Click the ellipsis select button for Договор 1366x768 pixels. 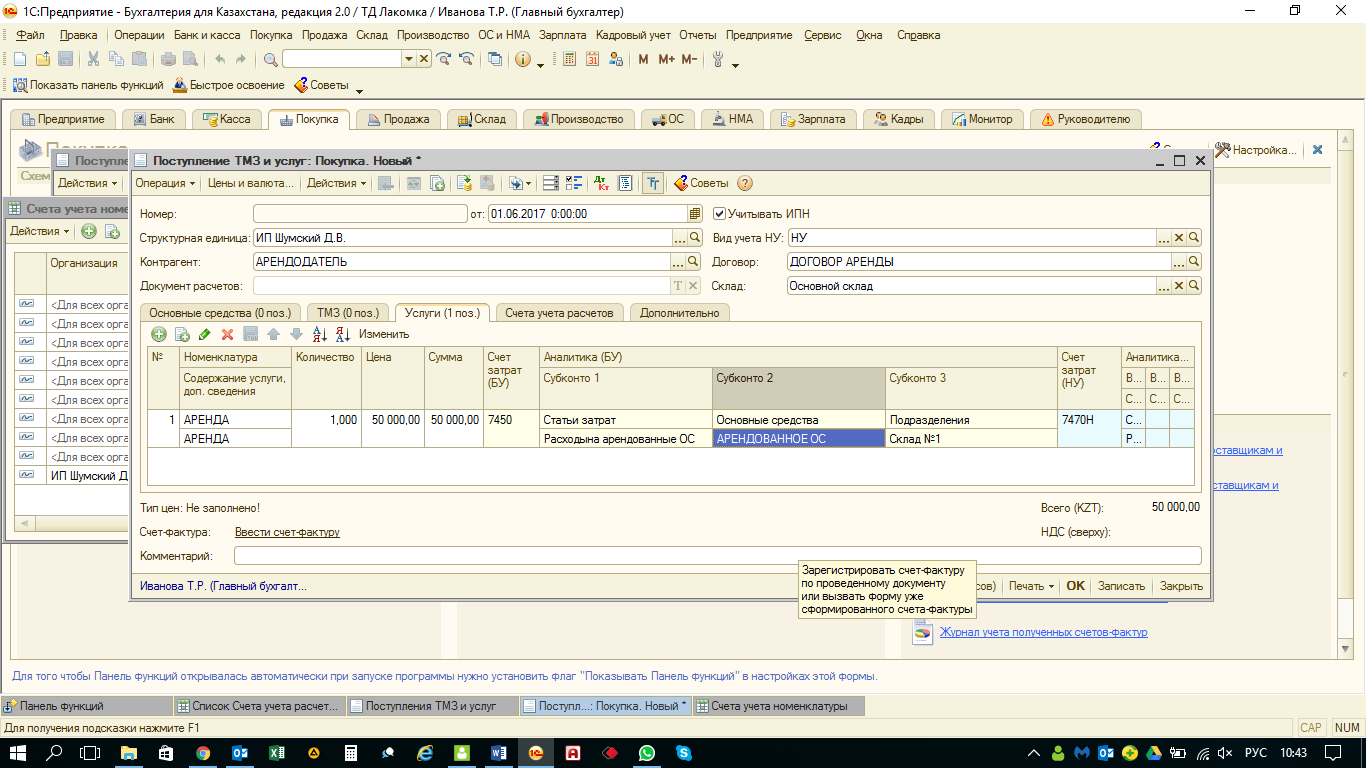tap(1179, 261)
